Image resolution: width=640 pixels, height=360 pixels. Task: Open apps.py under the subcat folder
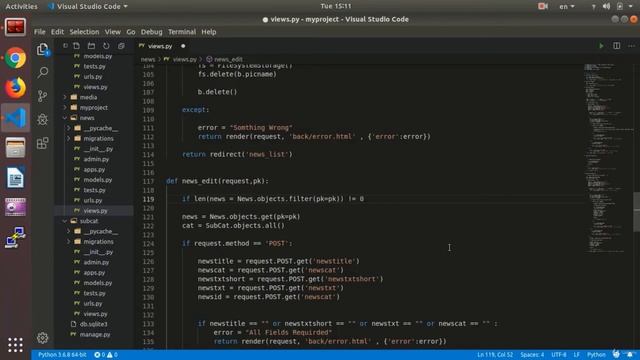pyautogui.click(x=94, y=273)
